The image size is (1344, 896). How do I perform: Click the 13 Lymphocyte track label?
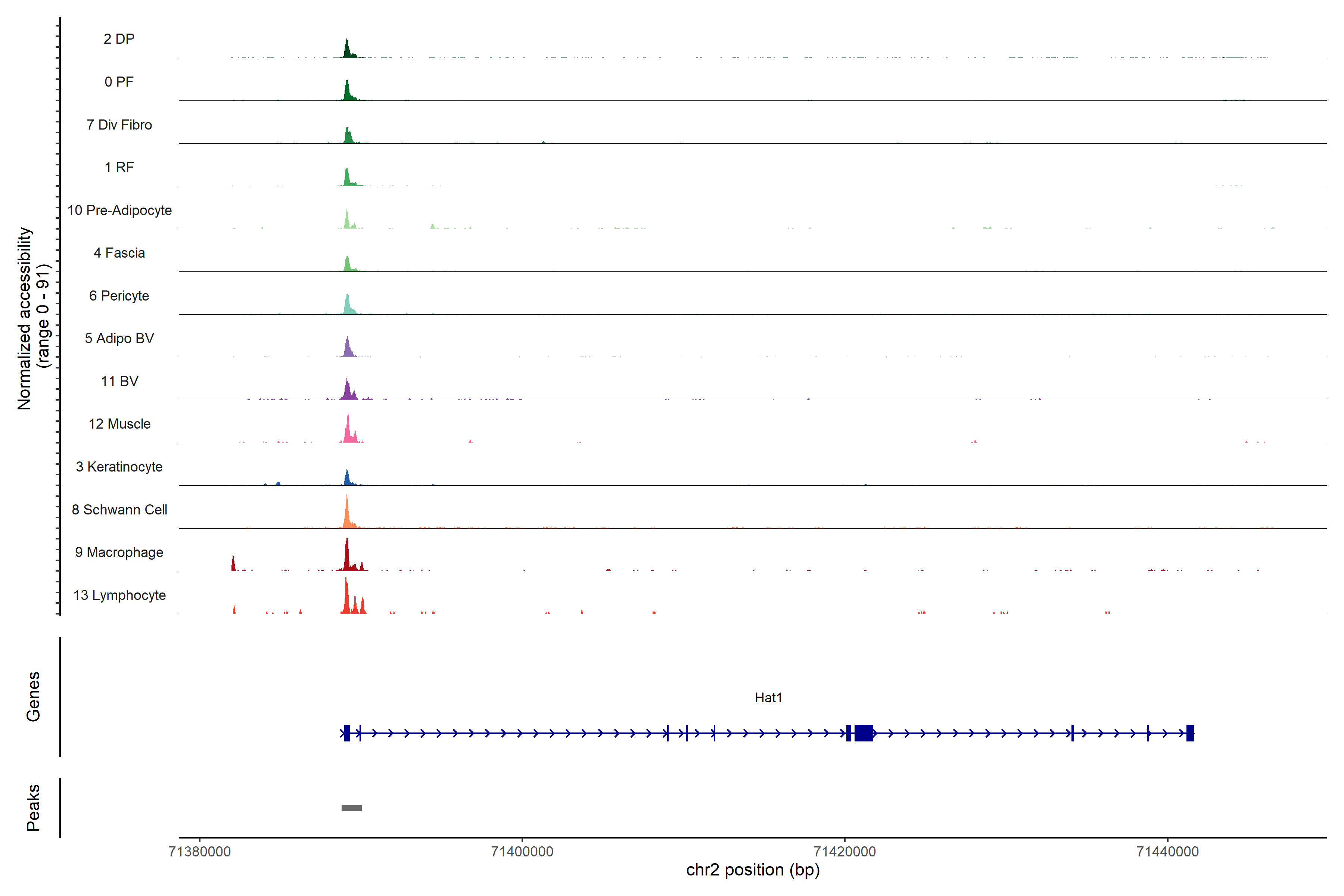tap(119, 595)
